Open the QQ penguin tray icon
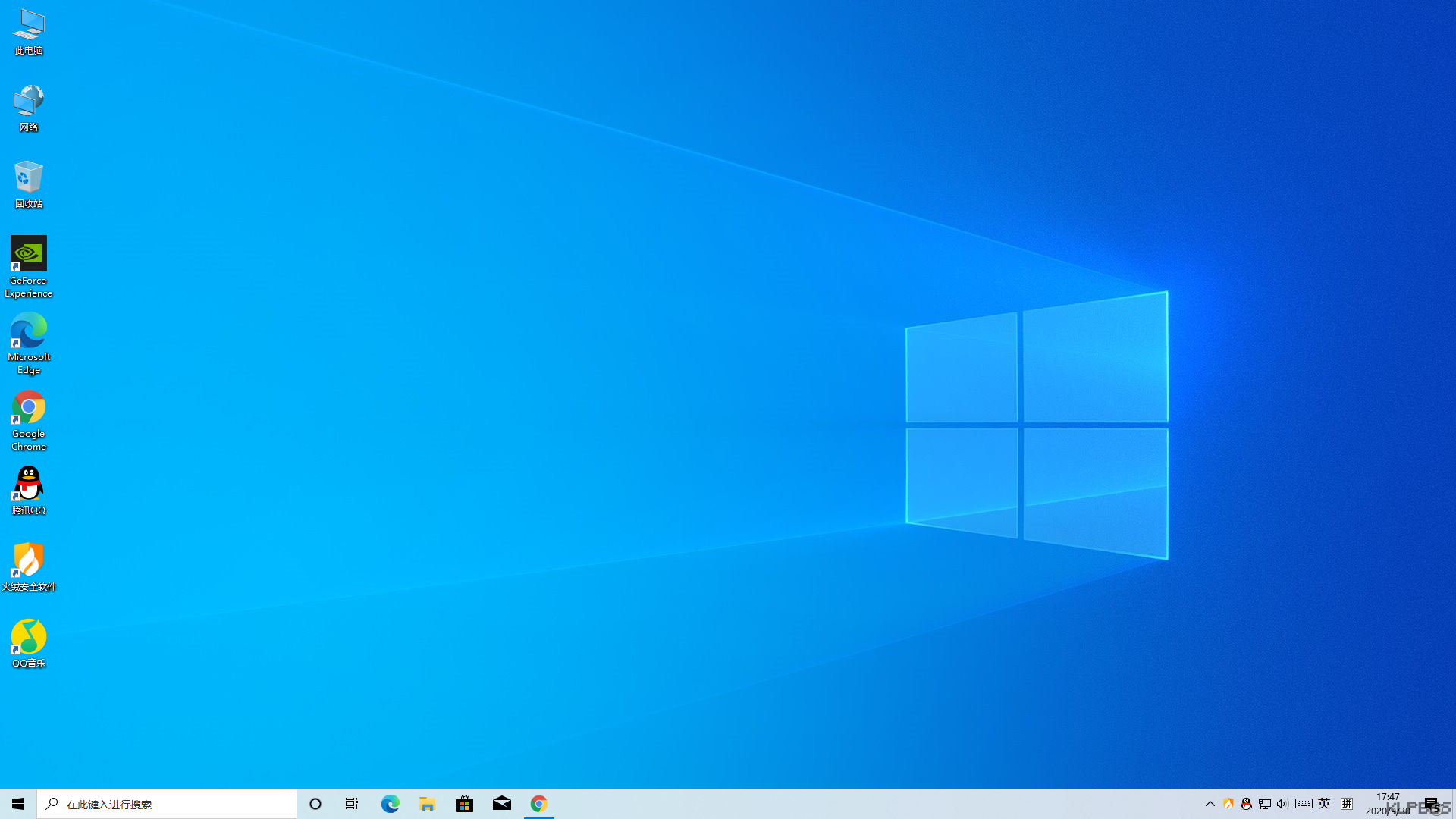The width and height of the screenshot is (1456, 819). pos(1246,804)
